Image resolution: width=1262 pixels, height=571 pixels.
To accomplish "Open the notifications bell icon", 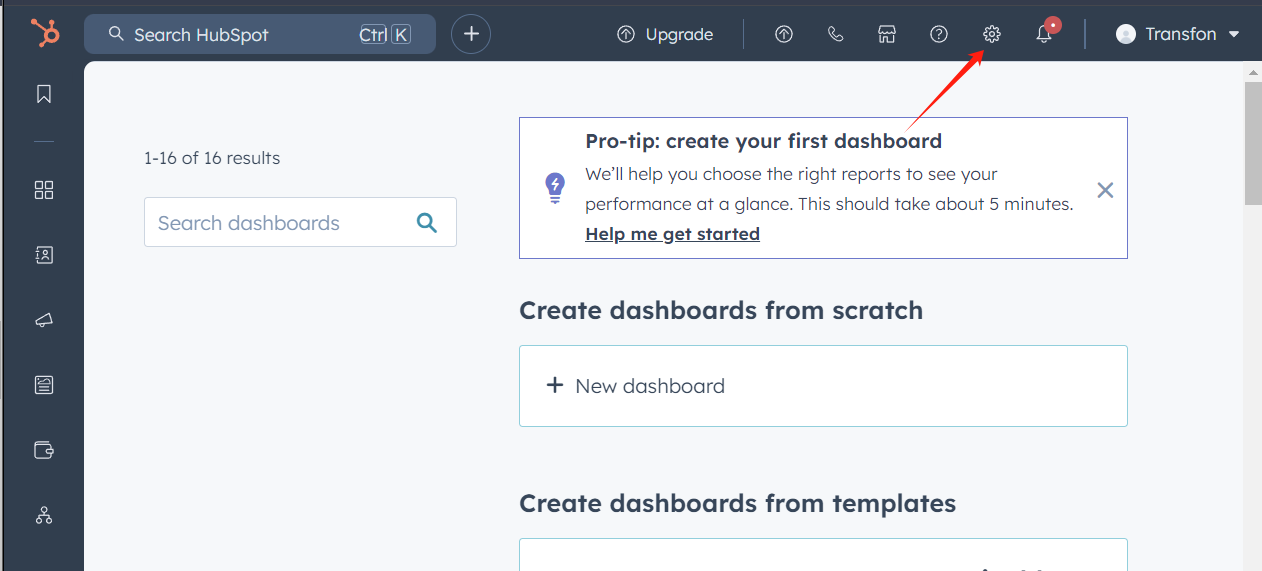I will coord(1044,34).
